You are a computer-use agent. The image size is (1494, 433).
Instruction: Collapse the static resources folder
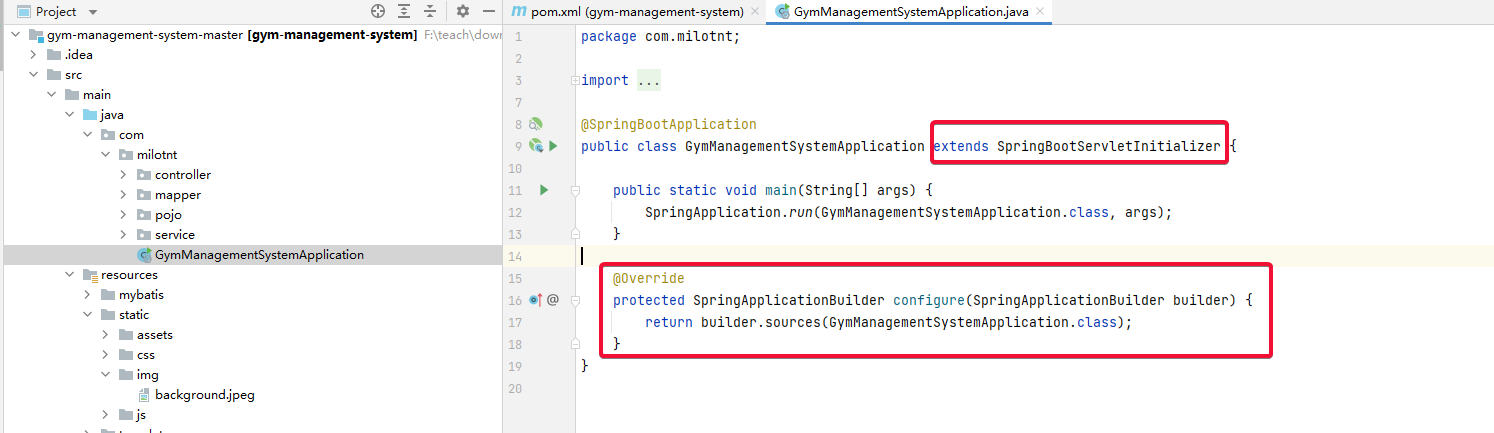(87, 315)
